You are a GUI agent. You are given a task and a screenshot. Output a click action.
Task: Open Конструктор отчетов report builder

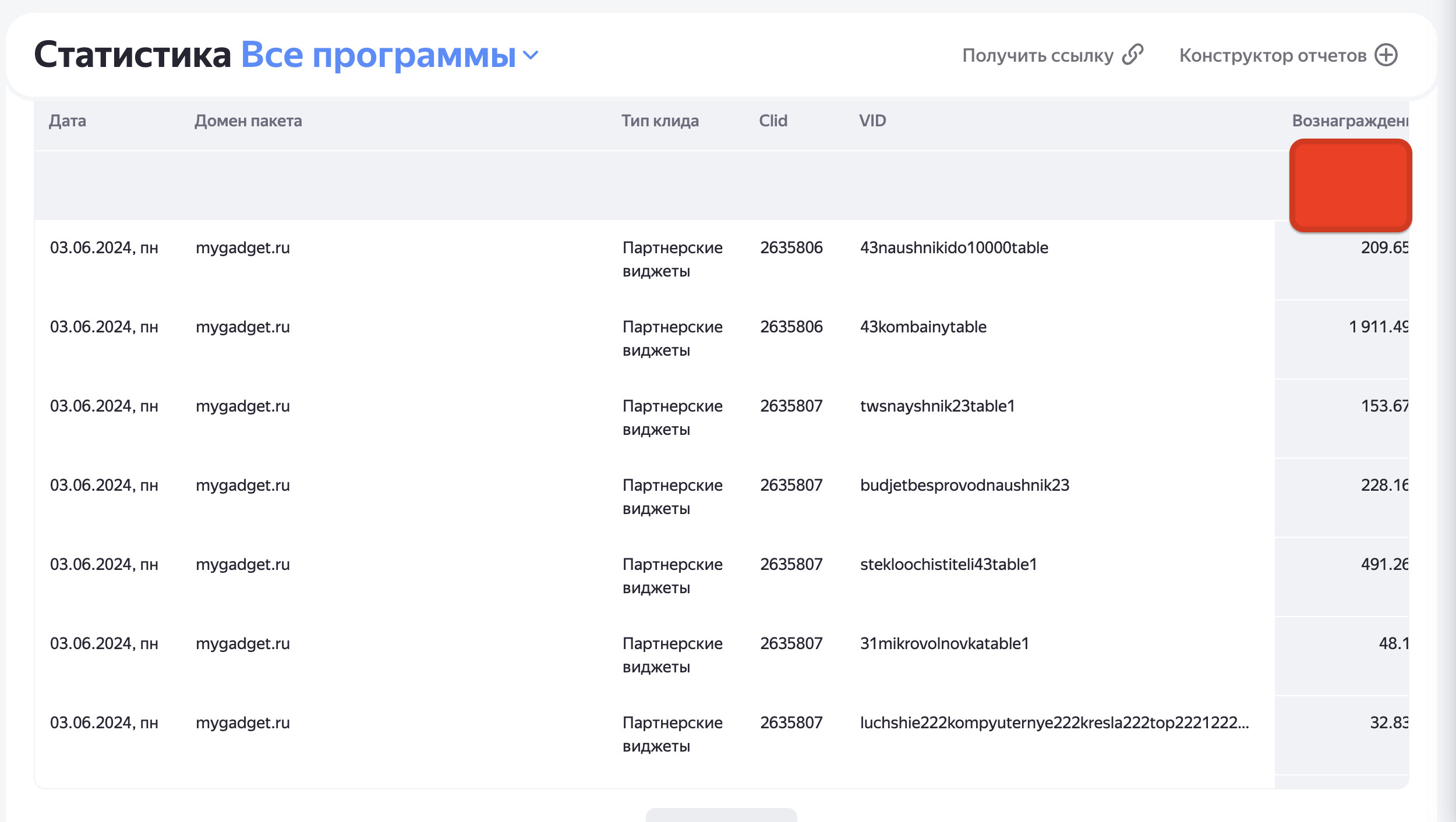(x=1273, y=55)
